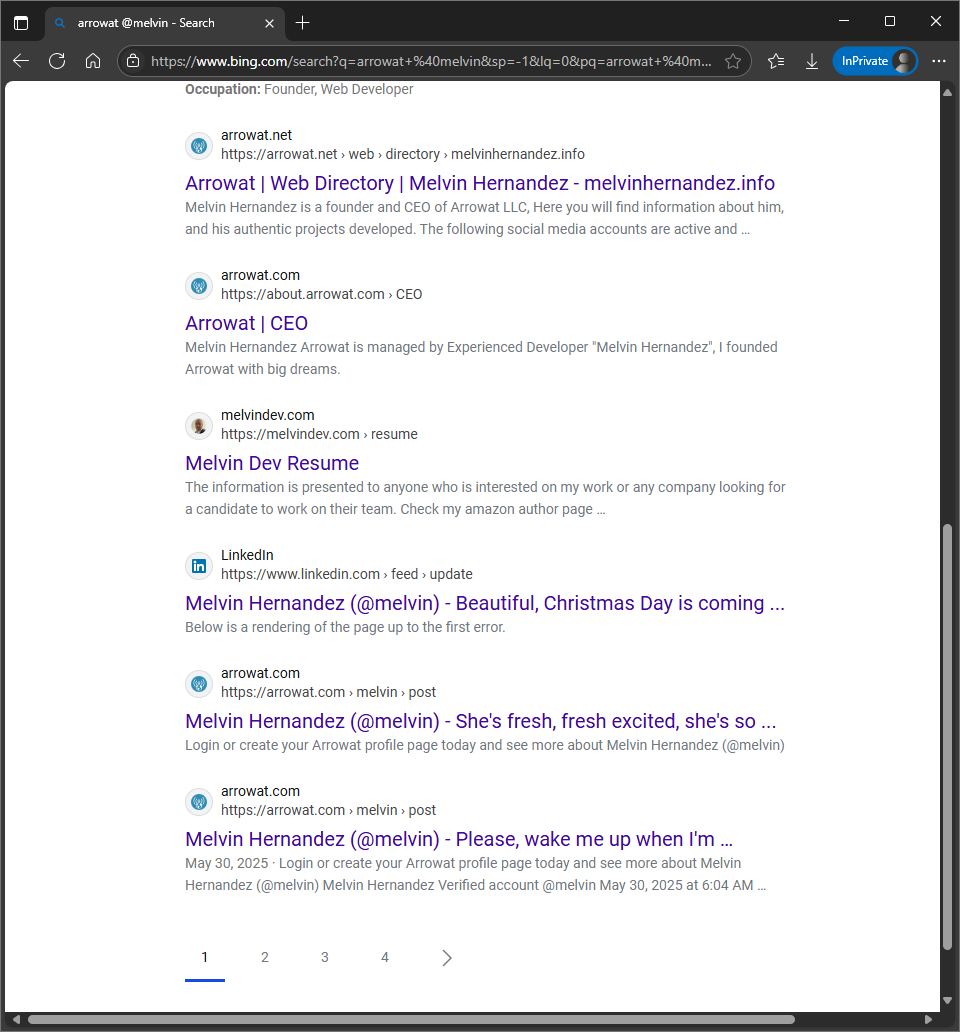Open 'Please, wake me up when I'm' result

click(459, 839)
